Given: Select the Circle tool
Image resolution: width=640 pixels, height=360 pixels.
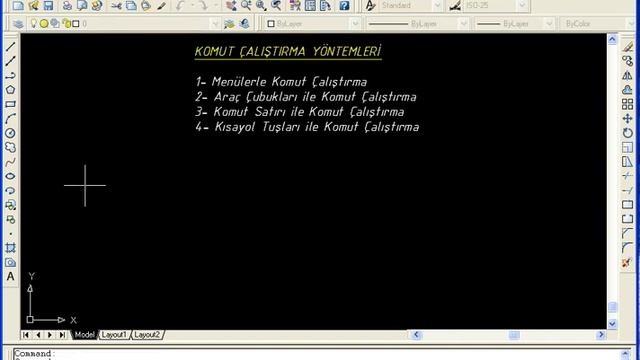Looking at the screenshot, I should [x=11, y=133].
